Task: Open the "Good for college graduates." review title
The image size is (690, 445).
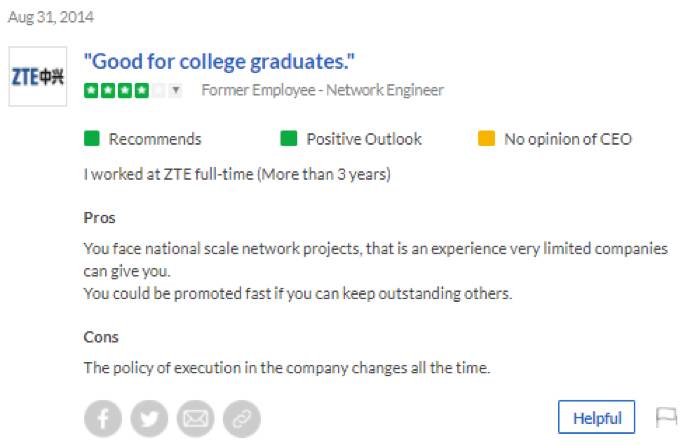Action: pyautogui.click(x=220, y=61)
